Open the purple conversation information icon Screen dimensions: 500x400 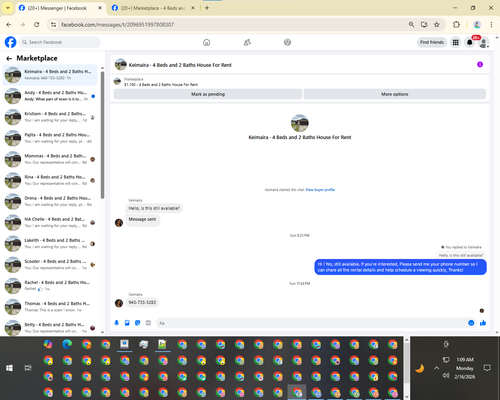pyautogui.click(x=480, y=64)
